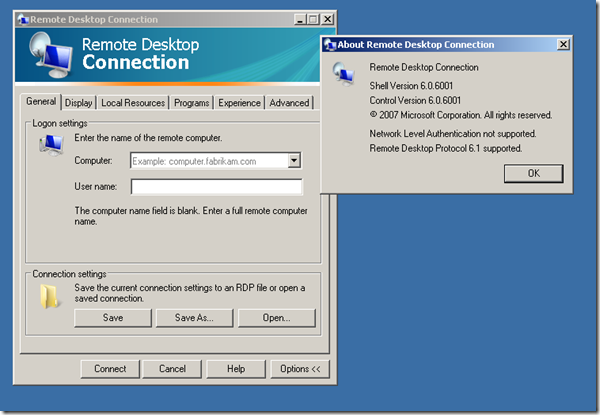Click the About dialog title bar icon
The height and width of the screenshot is (415, 600).
(330, 45)
